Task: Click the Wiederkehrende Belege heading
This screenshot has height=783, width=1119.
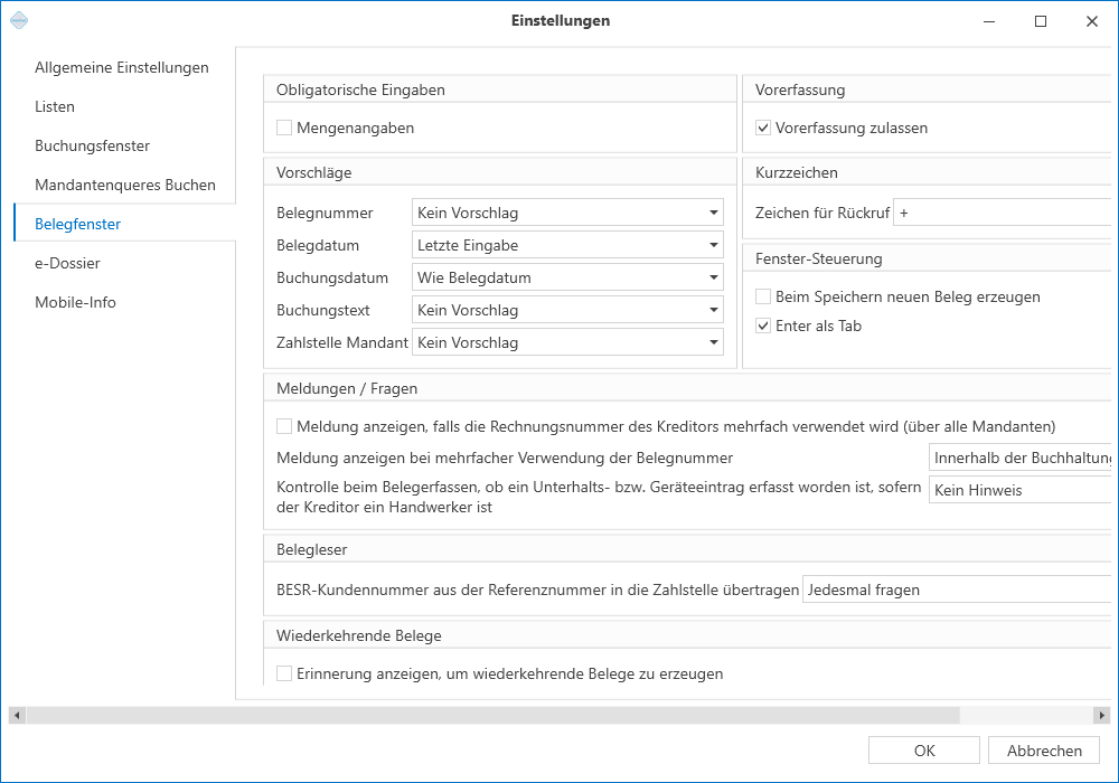Action: pos(359,635)
